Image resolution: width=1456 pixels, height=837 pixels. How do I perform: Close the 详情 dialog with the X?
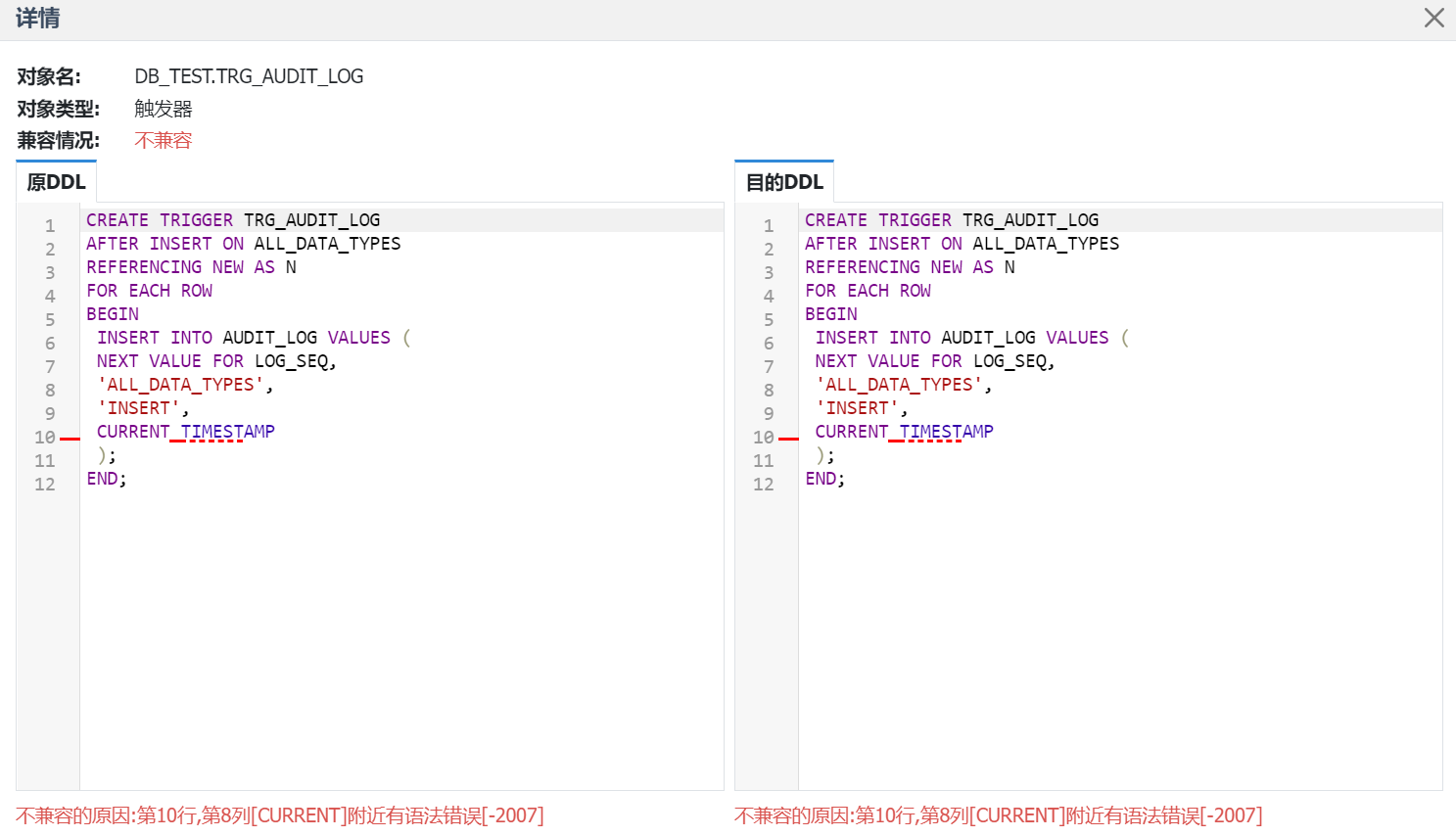1433,19
